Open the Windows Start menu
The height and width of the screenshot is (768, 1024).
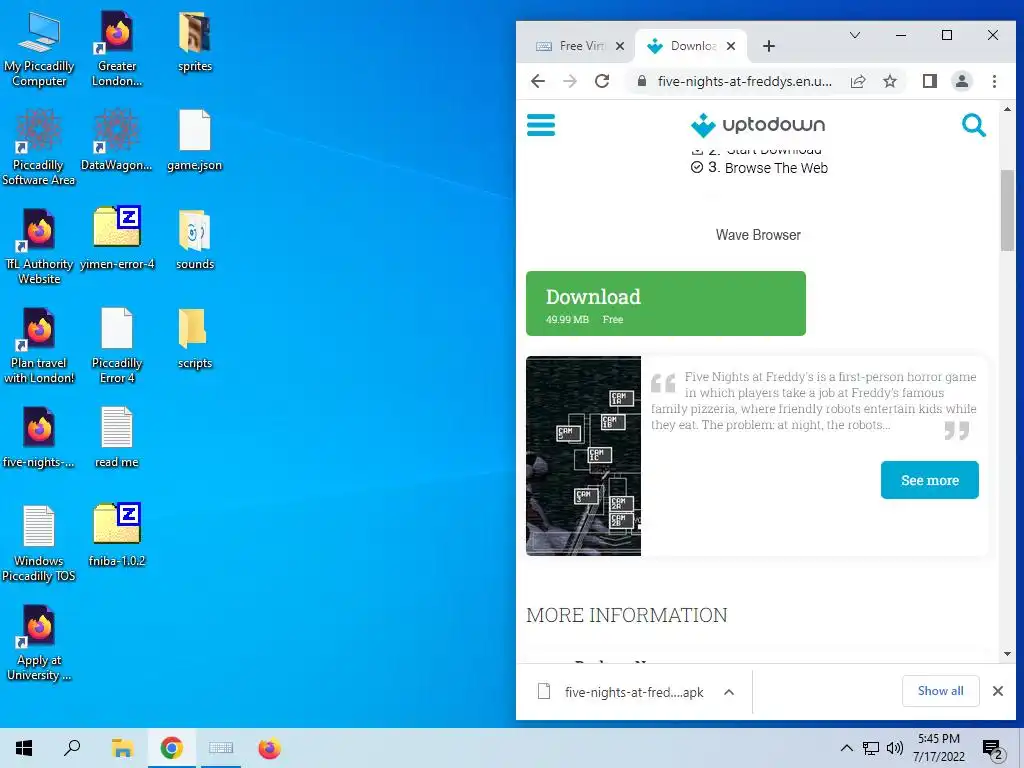[x=24, y=748]
